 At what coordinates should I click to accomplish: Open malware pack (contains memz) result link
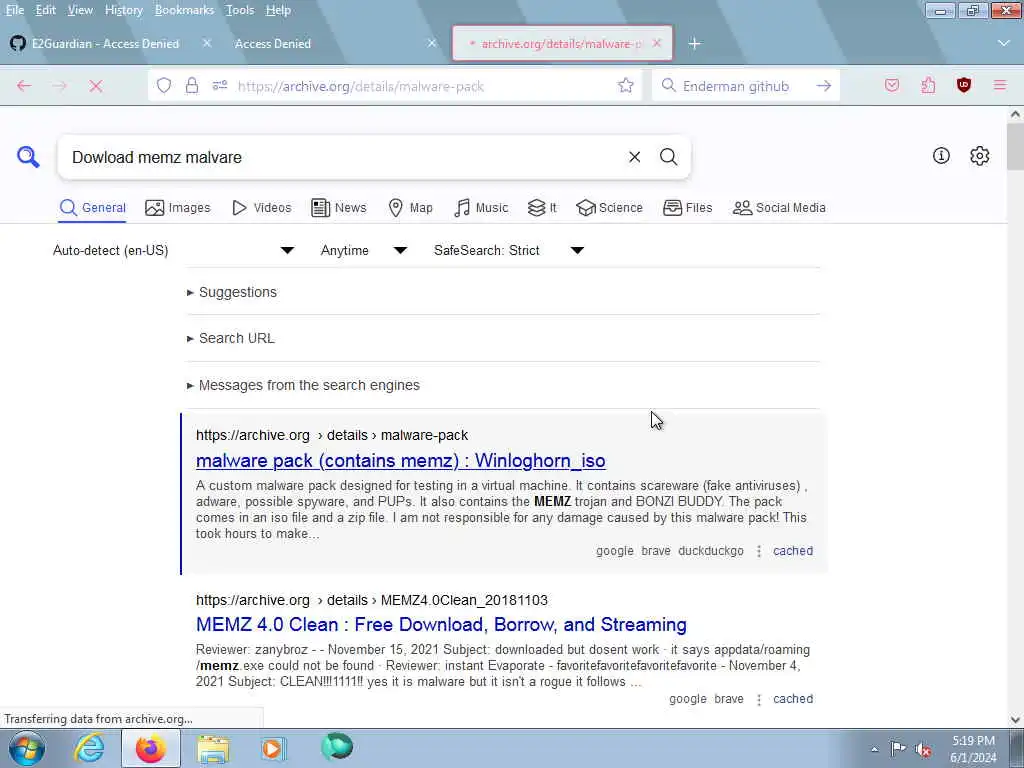coord(400,460)
